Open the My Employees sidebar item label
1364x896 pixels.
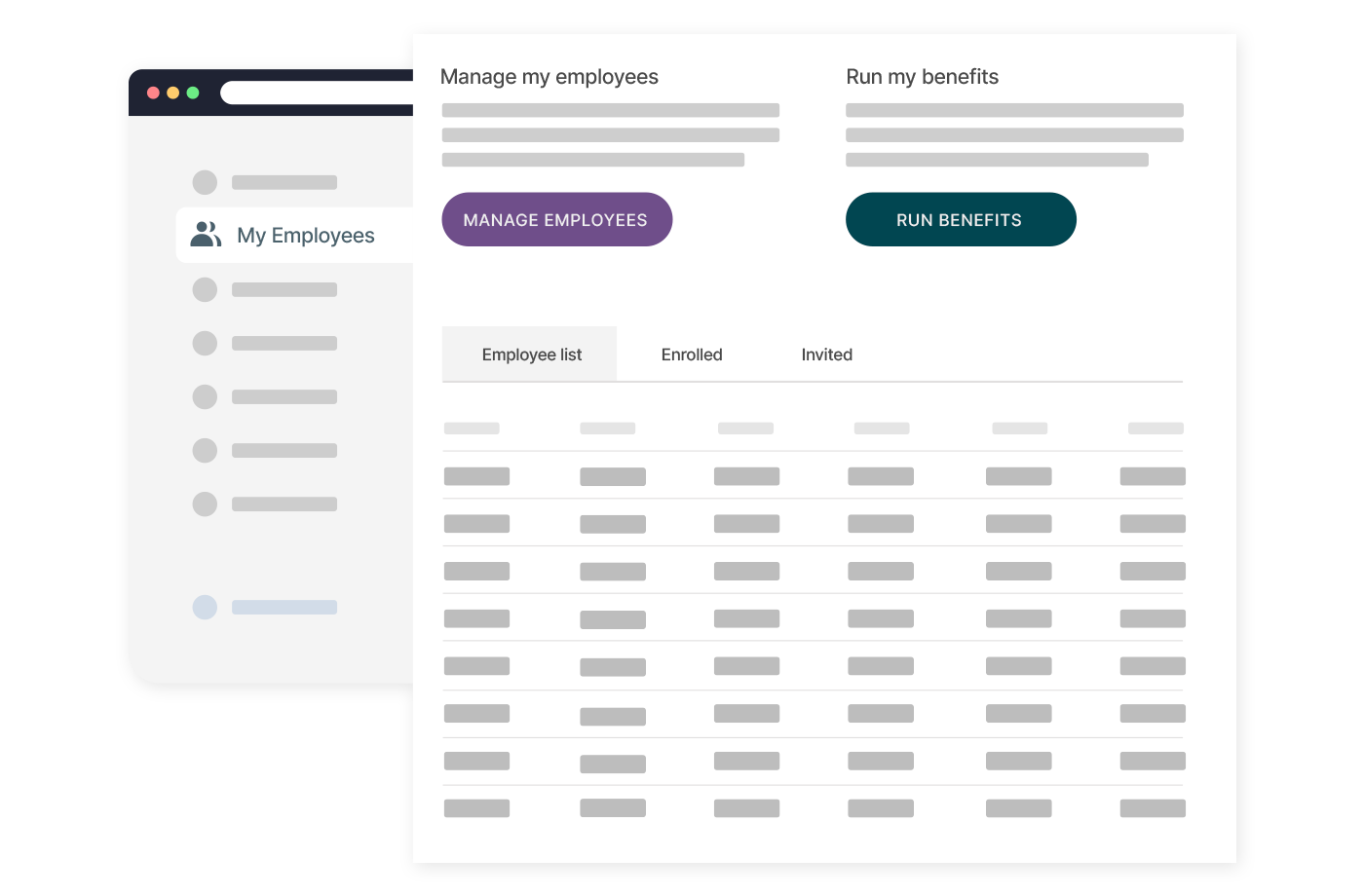(x=305, y=236)
